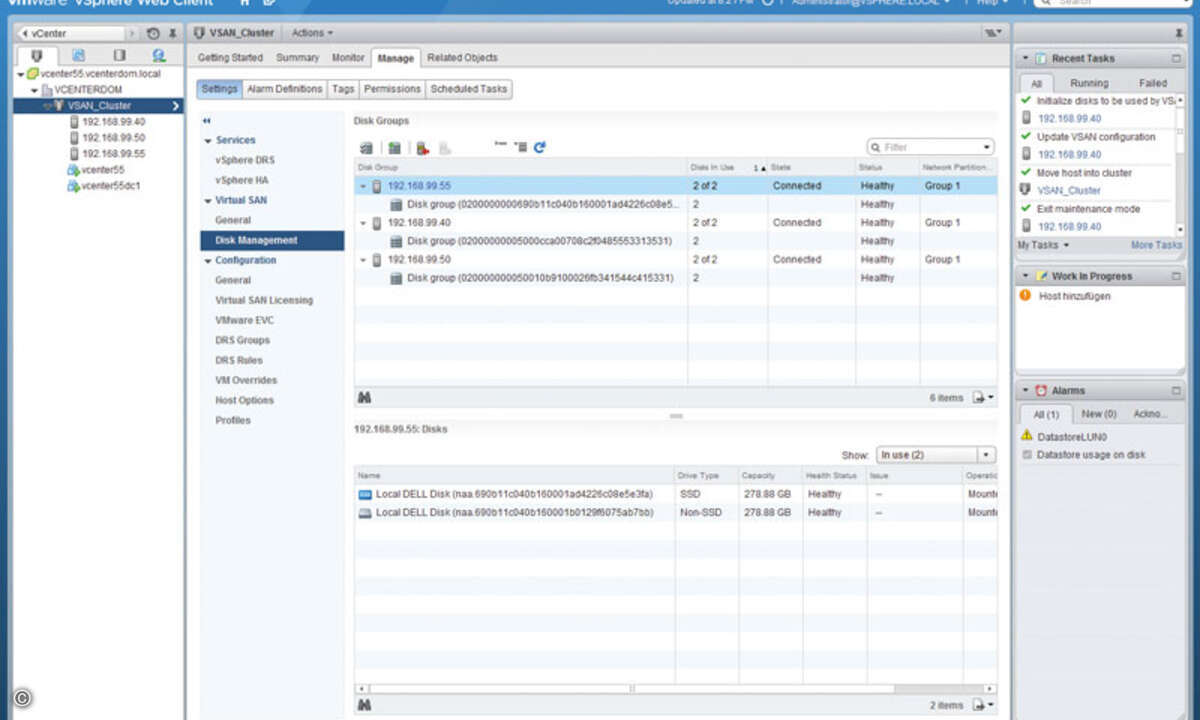Collapse the settings navigation with double arrows

coord(207,120)
